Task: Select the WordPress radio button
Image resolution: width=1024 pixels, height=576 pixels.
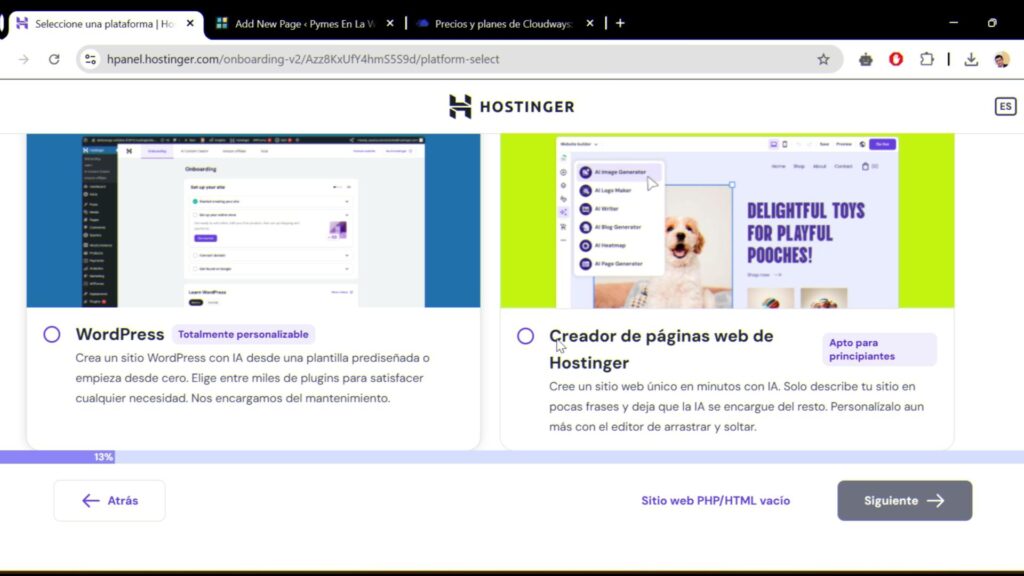Action: pyautogui.click(x=52, y=334)
